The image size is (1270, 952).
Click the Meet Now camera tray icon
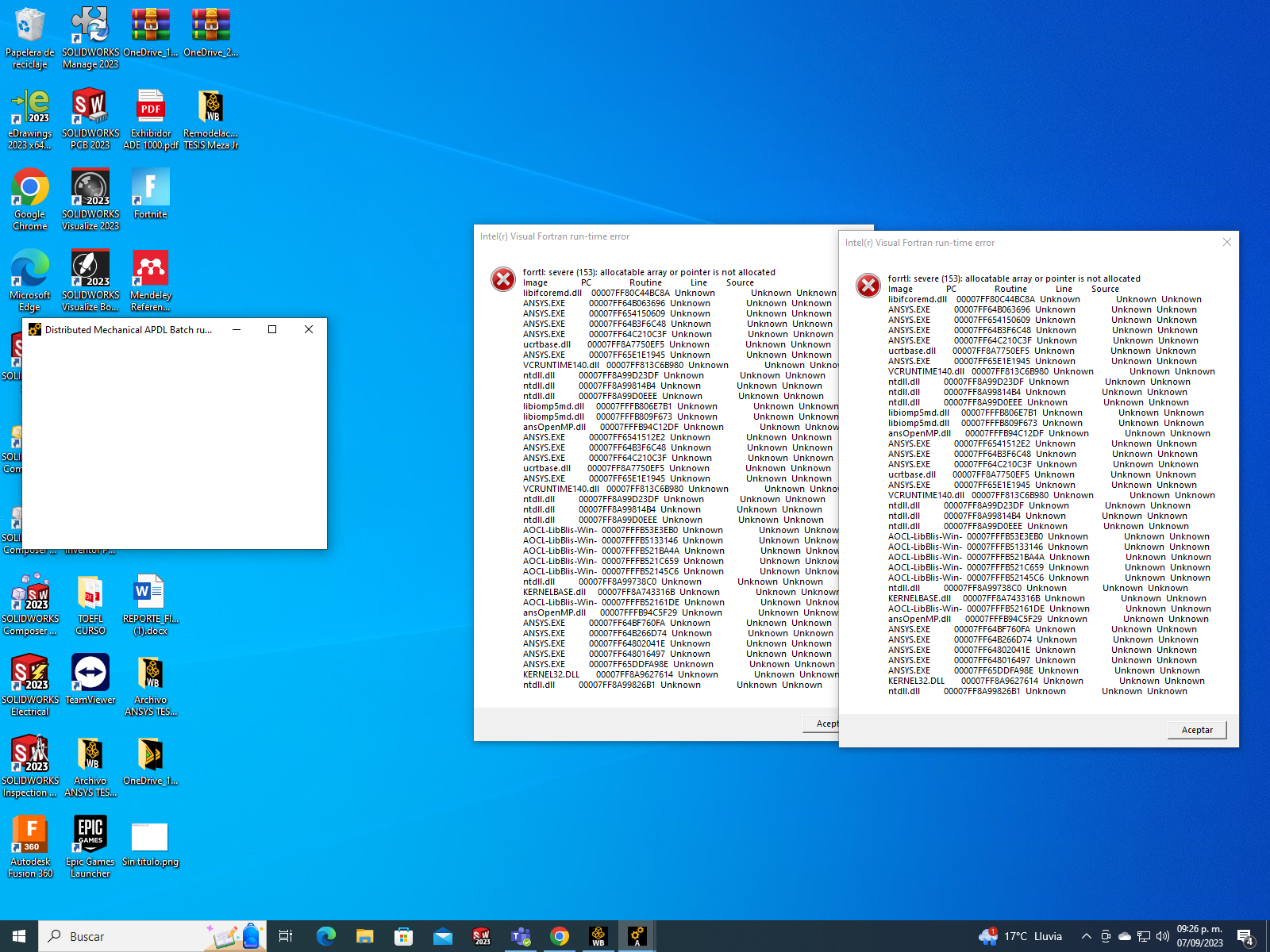[x=1106, y=936]
